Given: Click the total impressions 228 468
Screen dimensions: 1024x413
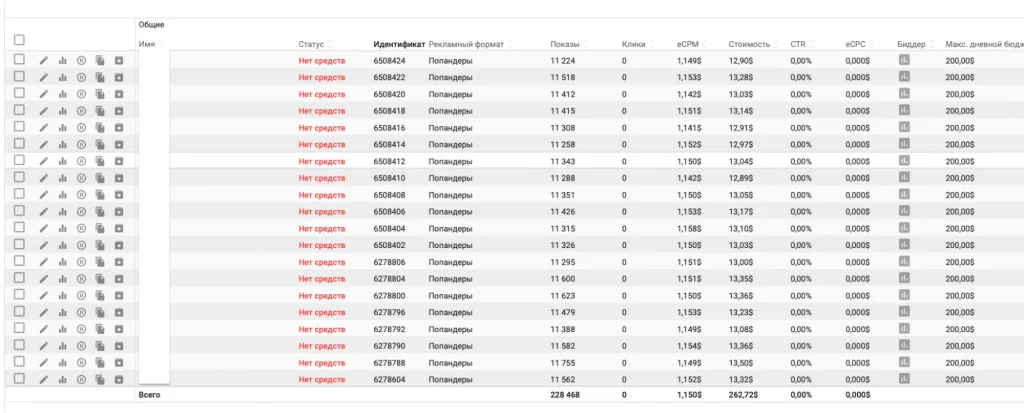Looking at the screenshot, I should click(x=565, y=395).
